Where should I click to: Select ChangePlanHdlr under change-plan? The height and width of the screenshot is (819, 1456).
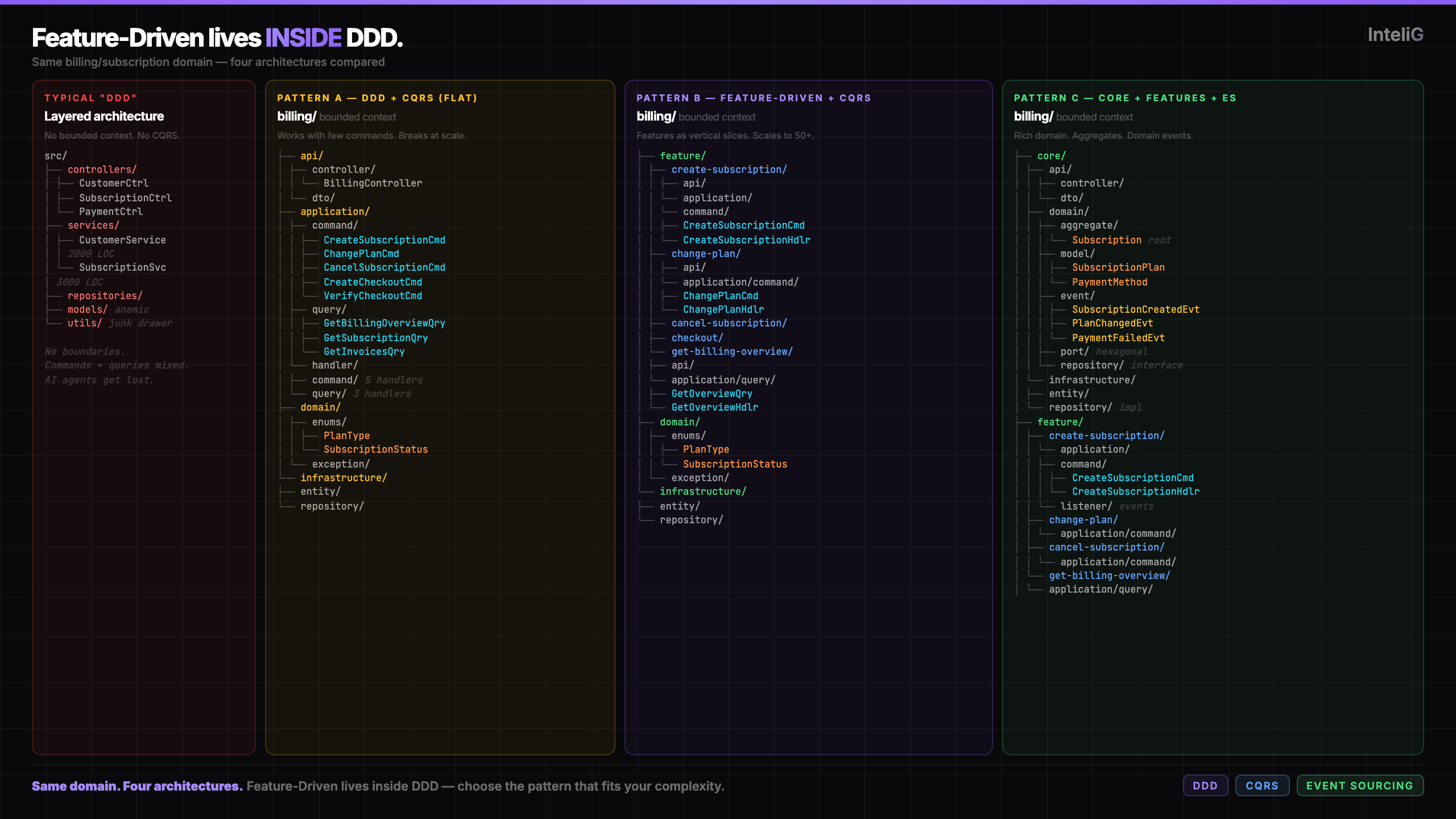pos(723,309)
